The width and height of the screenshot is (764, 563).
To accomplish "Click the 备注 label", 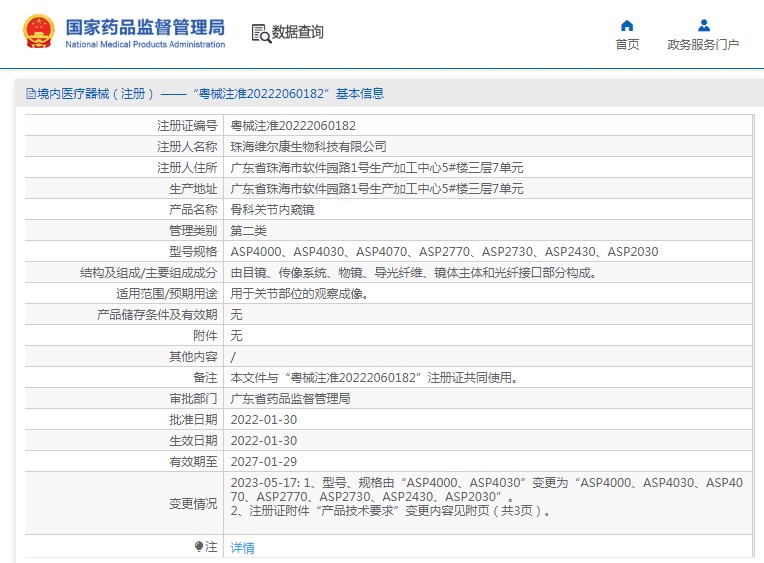I will (205, 378).
